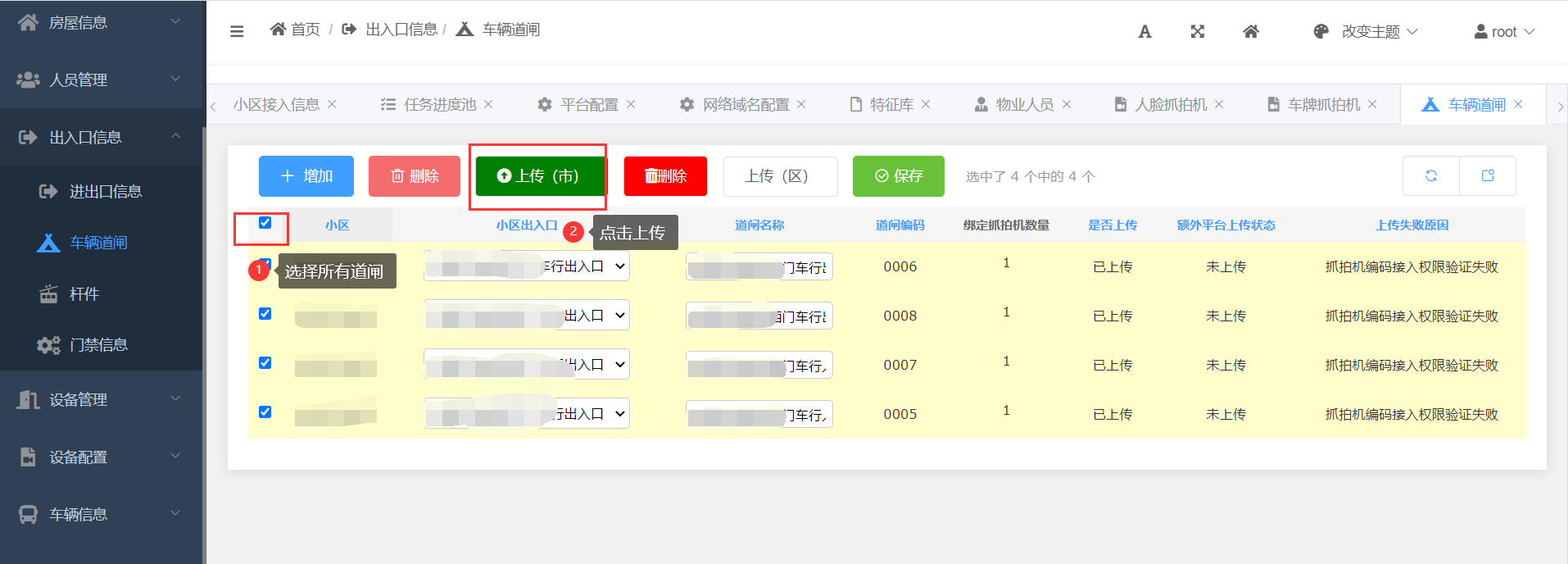Click the 出入口信息 breadcrumb
Screen dimensions: 1568x564
(x=390, y=30)
